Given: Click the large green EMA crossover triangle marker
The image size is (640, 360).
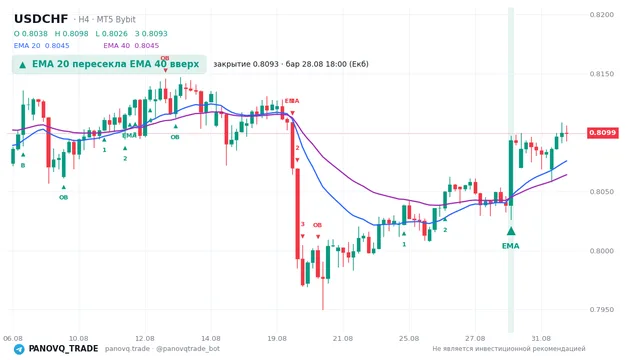Looking at the screenshot, I should 511,231.
